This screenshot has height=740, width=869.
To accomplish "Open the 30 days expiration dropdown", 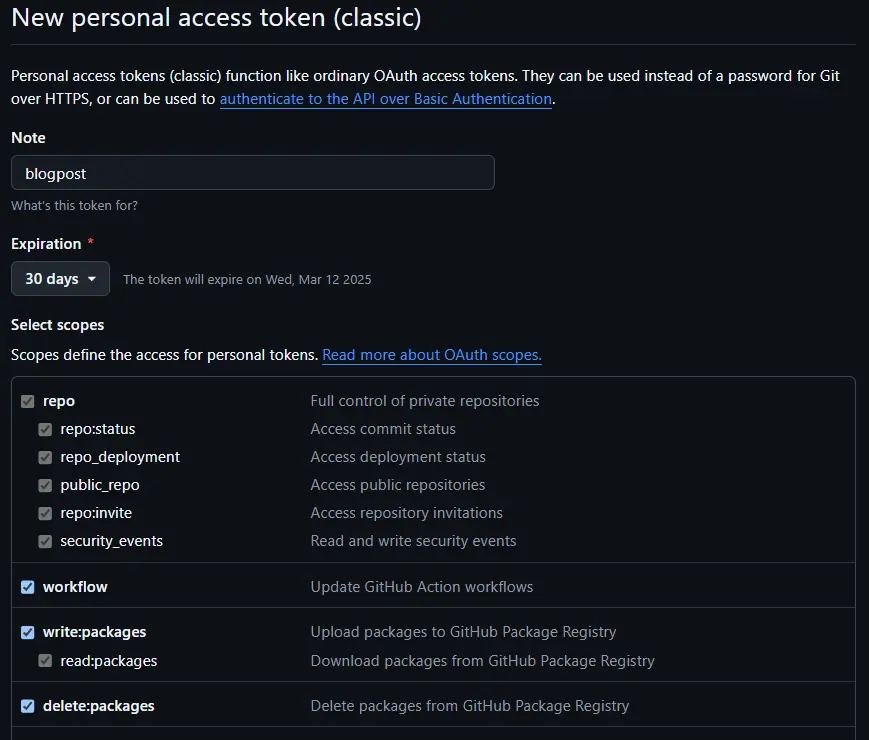I will (60, 279).
